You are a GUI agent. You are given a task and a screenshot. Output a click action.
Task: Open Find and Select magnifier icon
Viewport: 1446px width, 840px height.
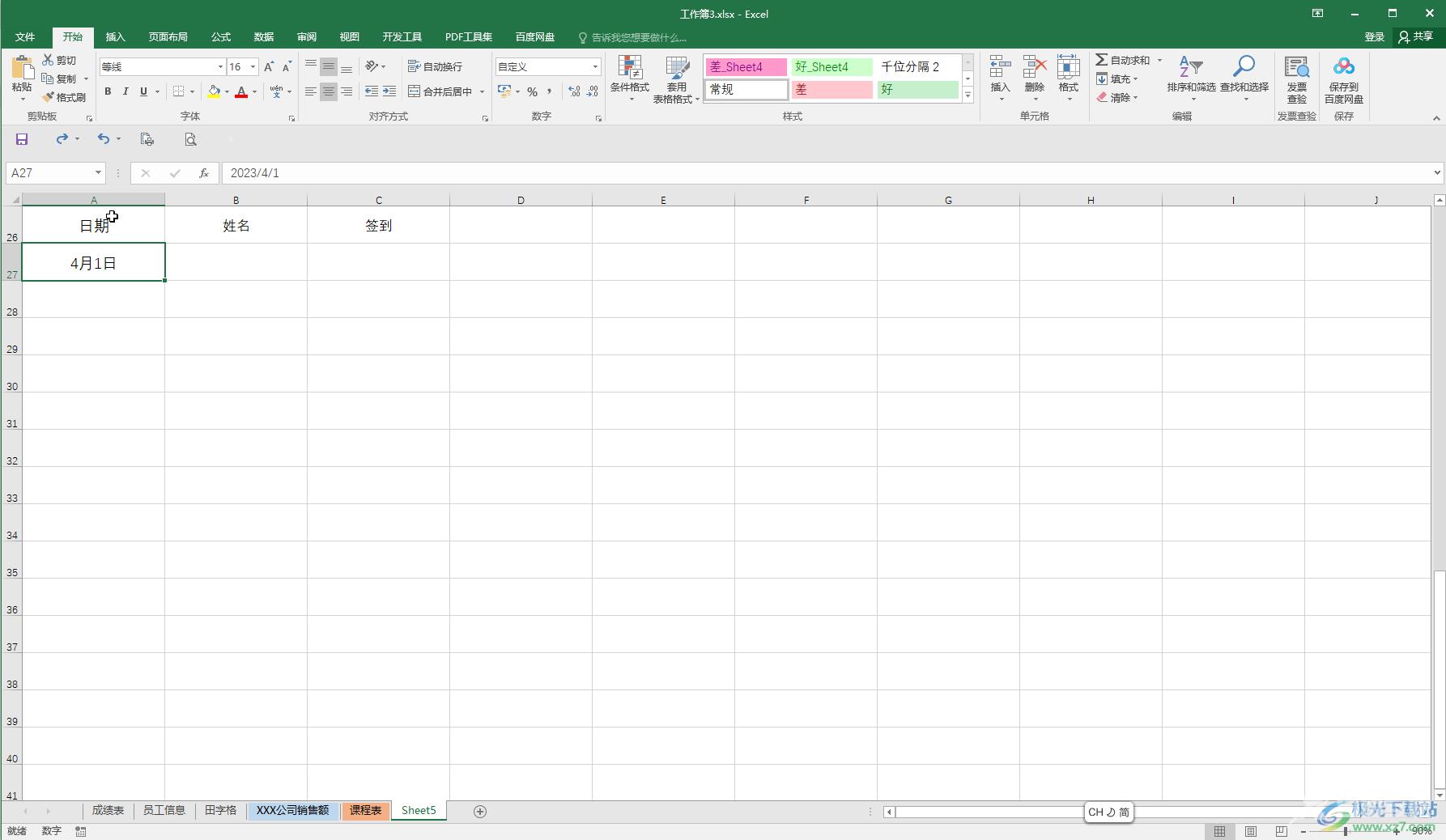(1244, 67)
